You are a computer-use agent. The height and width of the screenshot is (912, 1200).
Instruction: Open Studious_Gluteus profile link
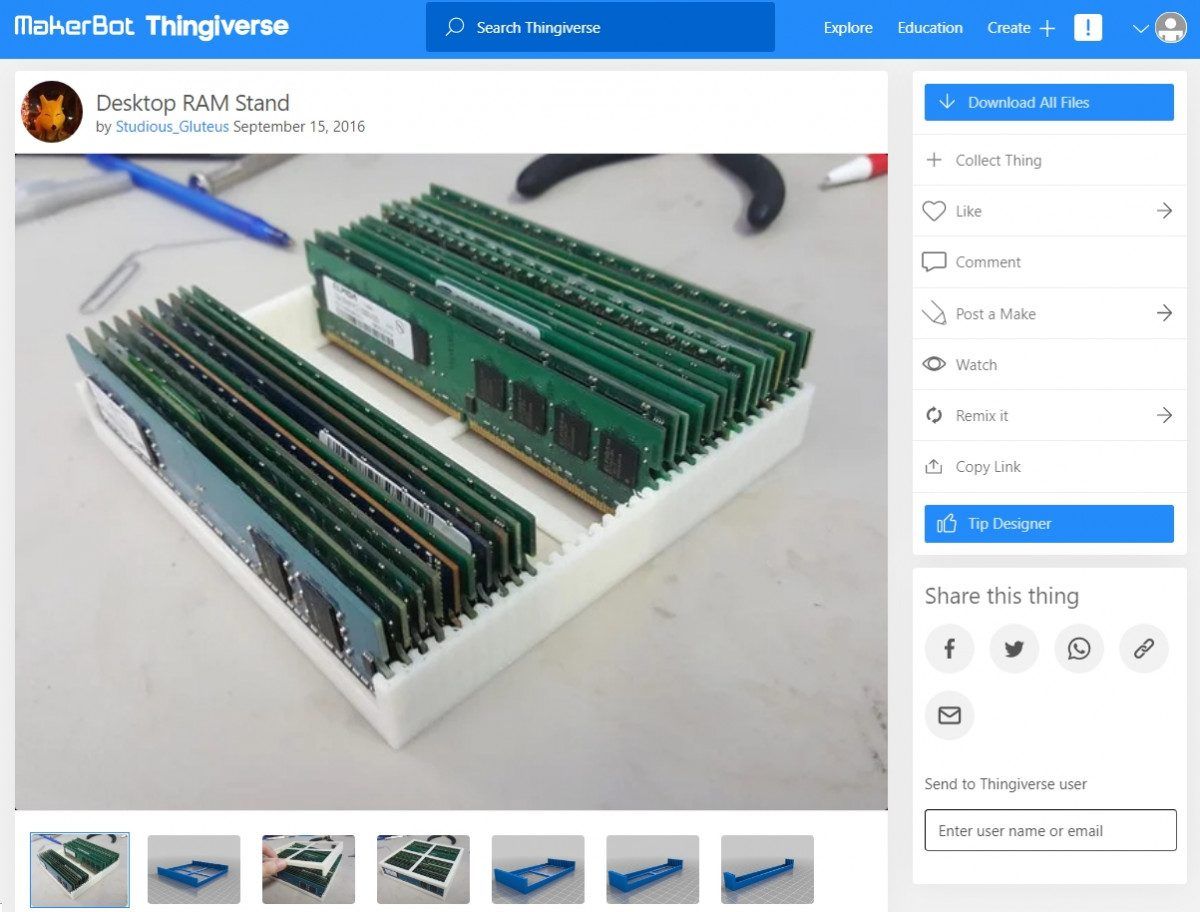point(172,127)
